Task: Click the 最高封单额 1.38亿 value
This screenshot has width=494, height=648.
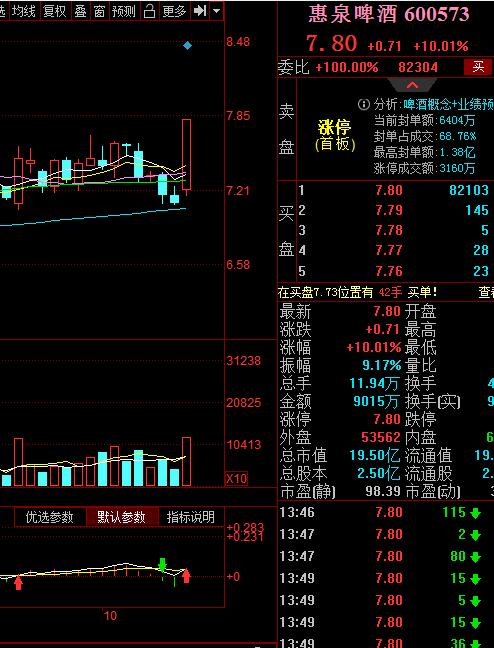Action: coord(457,152)
